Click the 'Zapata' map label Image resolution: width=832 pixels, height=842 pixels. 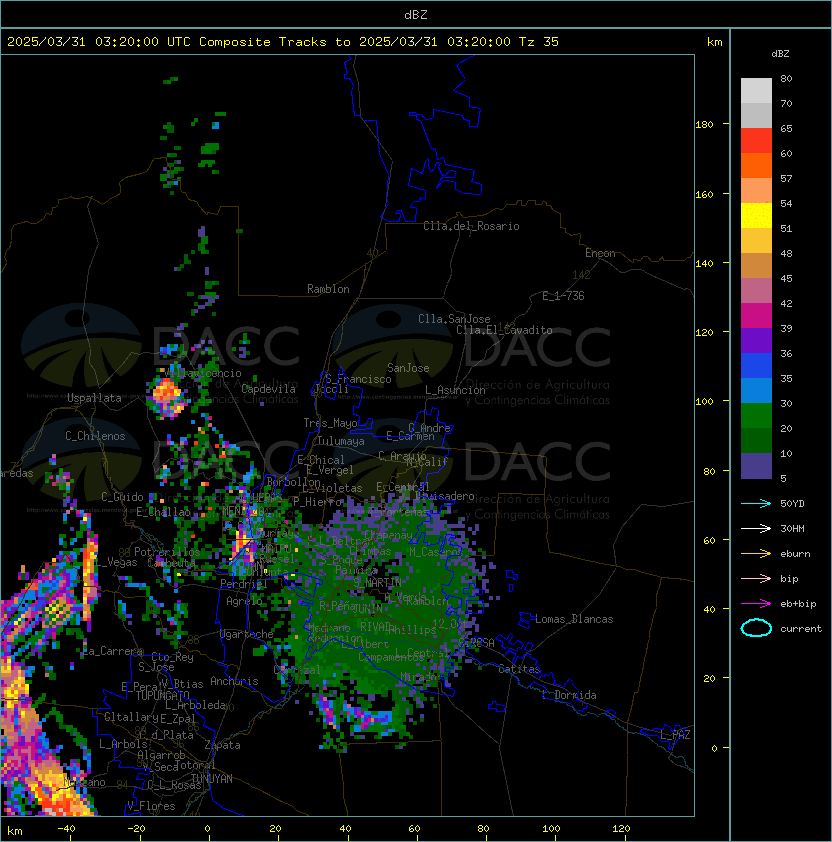(x=222, y=745)
